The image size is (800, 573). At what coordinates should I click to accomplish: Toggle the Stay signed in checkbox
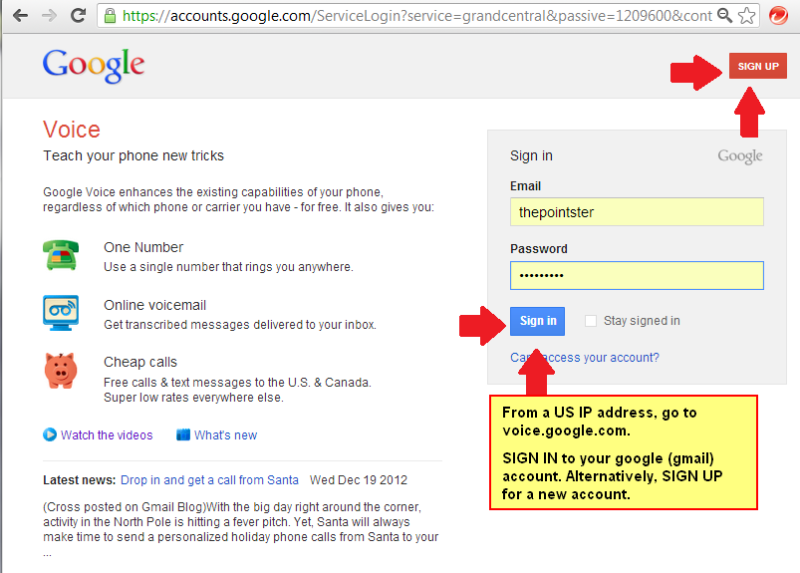point(591,321)
